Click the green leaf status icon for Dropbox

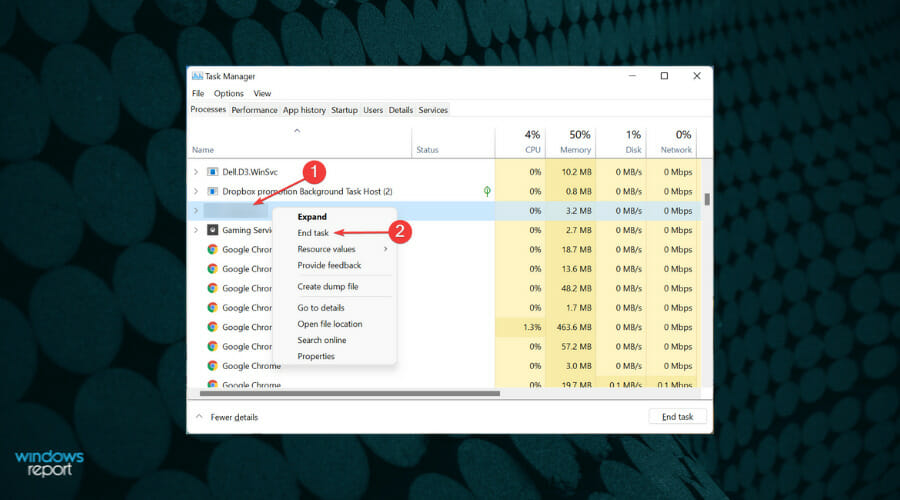[x=487, y=191]
